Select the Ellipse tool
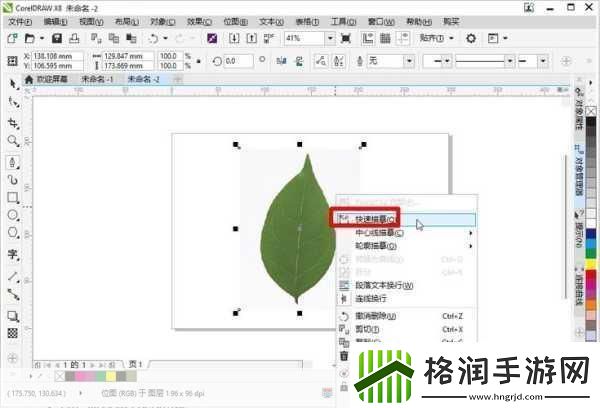600x408 pixels. [x=13, y=215]
